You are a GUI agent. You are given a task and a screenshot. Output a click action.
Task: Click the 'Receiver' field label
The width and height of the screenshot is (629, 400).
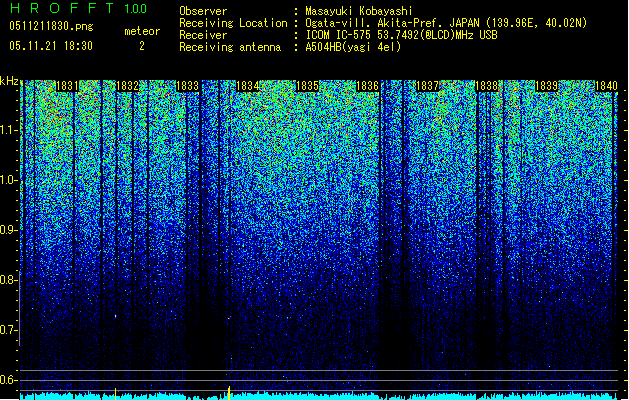click(x=203, y=35)
